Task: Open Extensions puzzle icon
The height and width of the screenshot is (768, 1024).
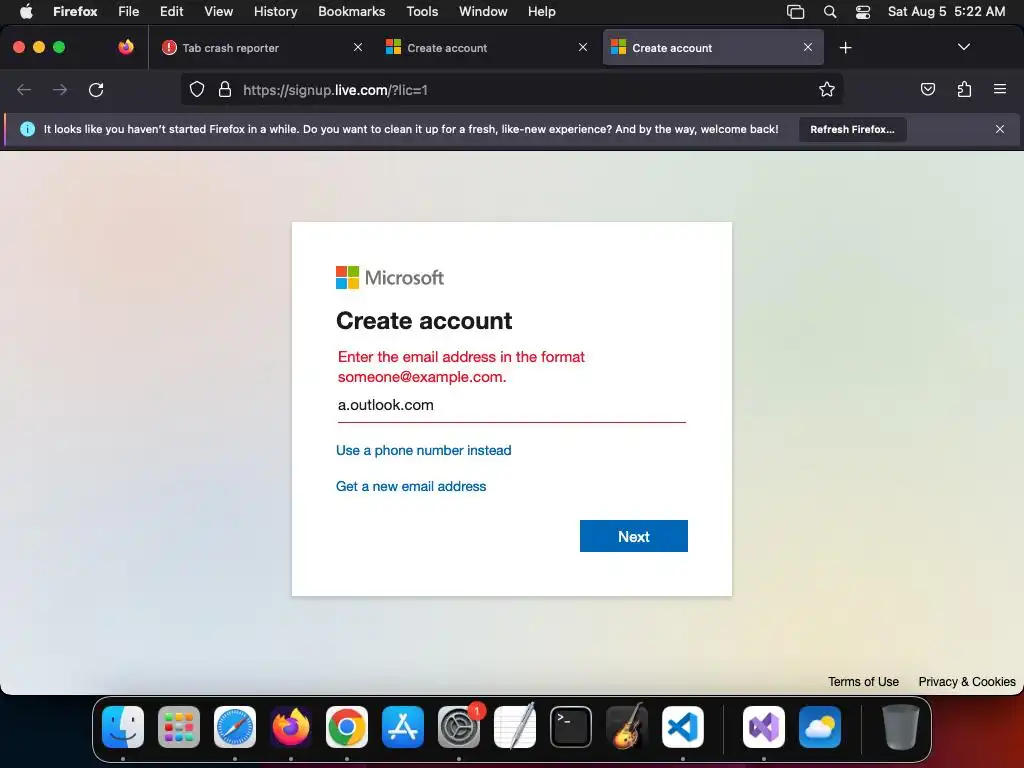Action: [964, 89]
